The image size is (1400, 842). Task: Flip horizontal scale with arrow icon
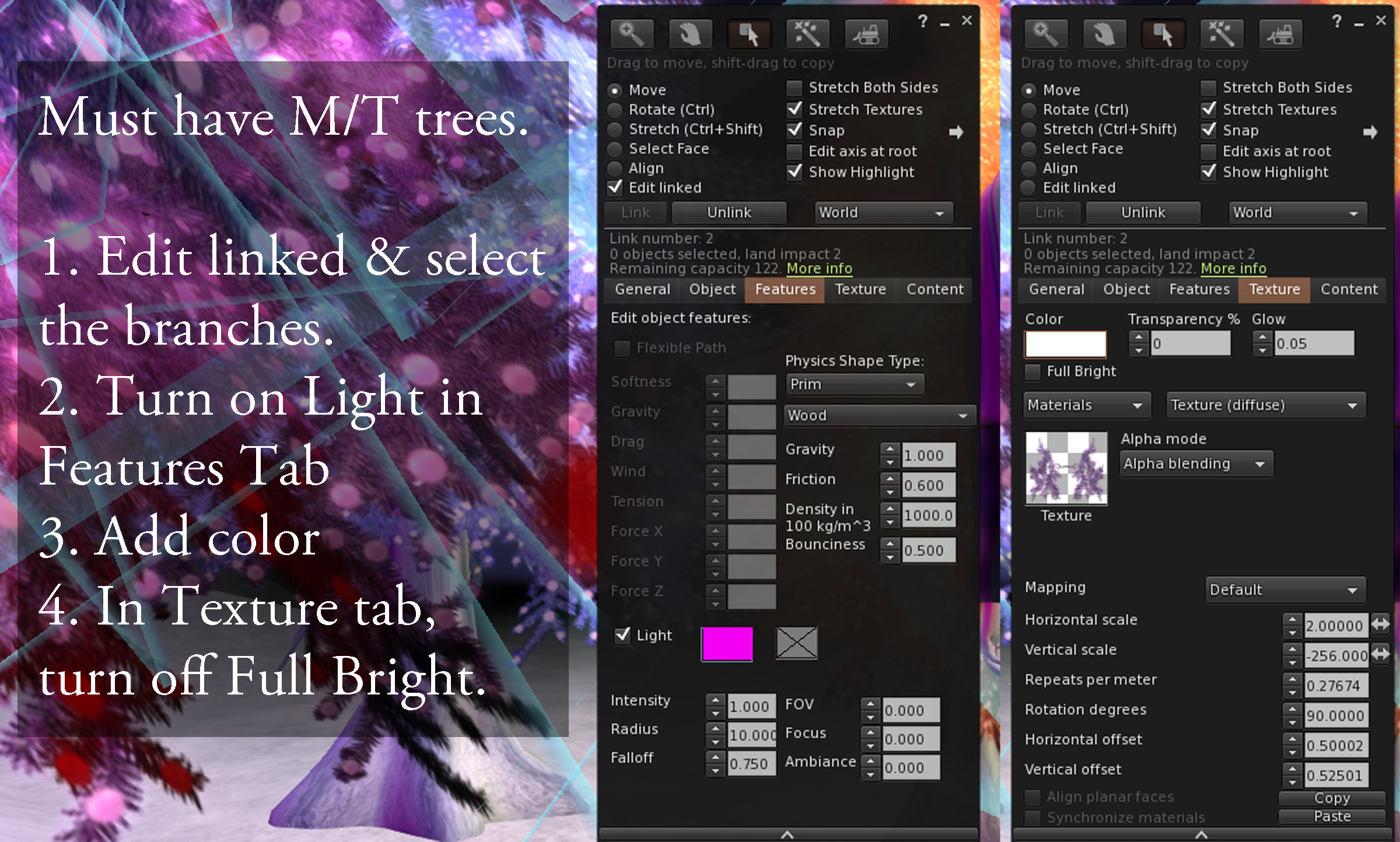click(x=1381, y=624)
